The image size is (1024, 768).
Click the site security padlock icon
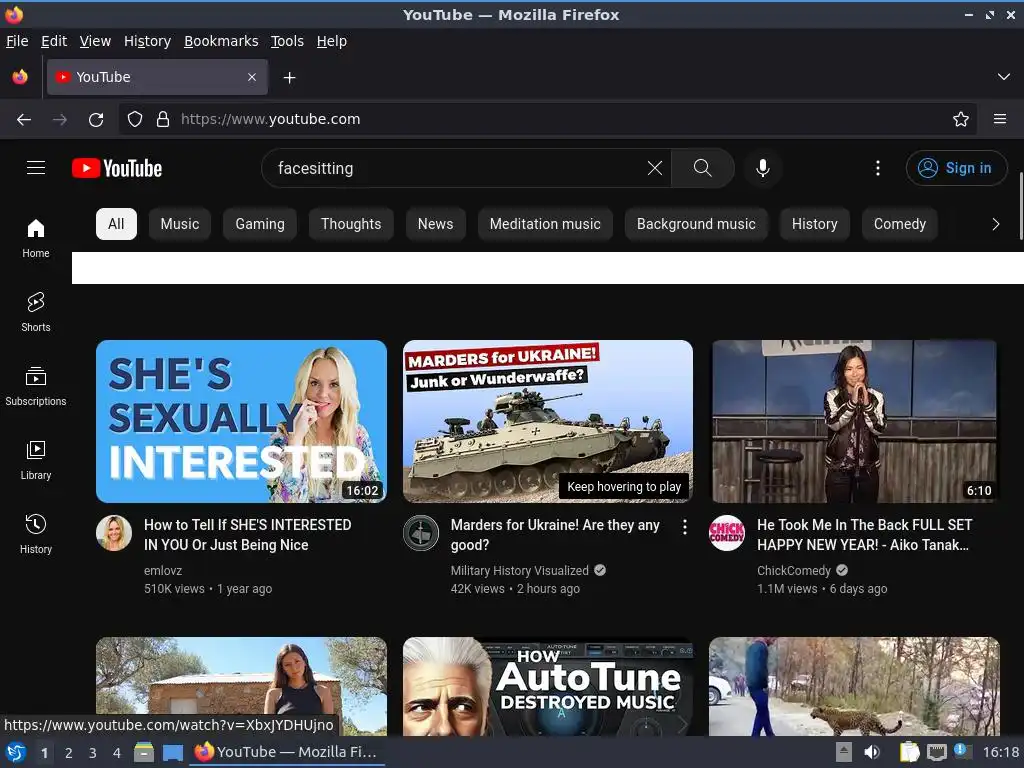(163, 120)
